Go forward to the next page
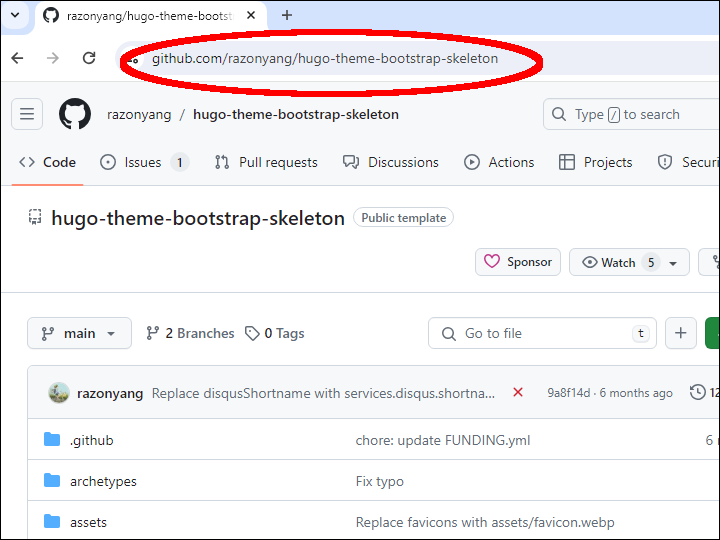This screenshot has height=540, width=720. [53, 58]
